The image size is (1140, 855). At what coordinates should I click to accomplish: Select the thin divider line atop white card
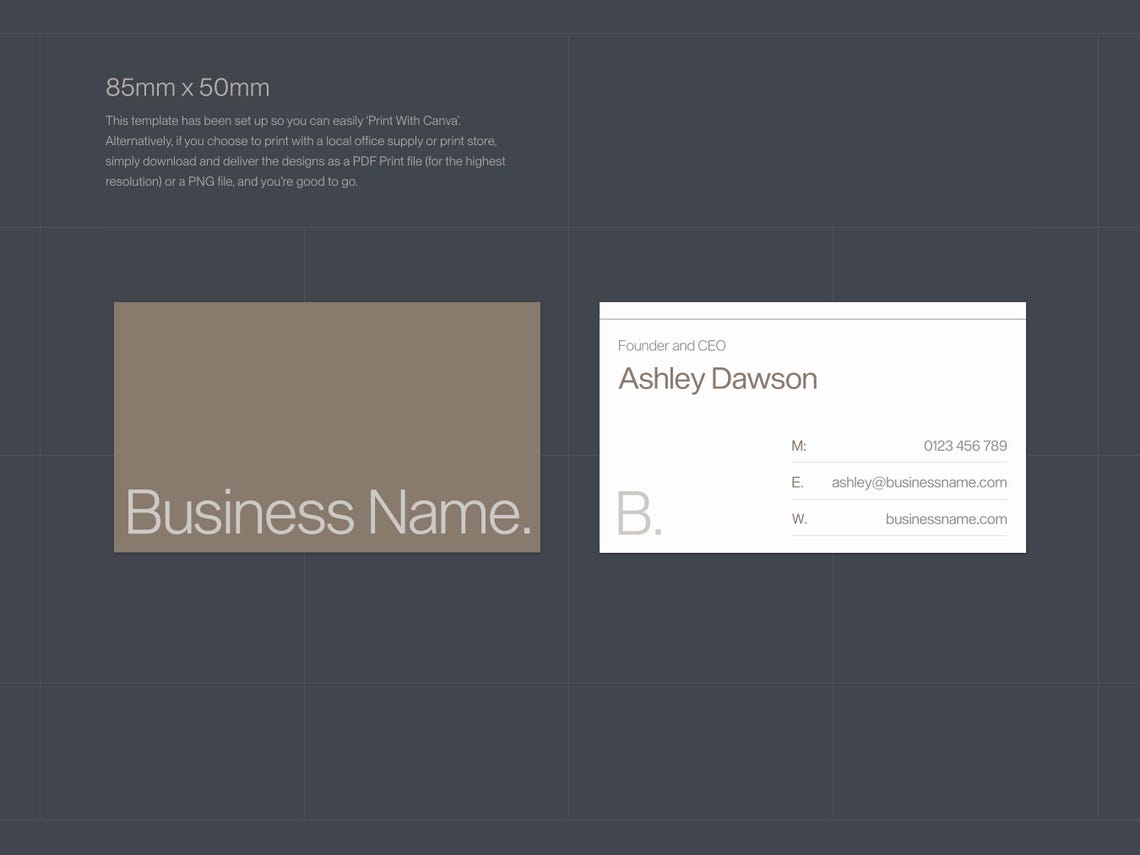point(811,318)
